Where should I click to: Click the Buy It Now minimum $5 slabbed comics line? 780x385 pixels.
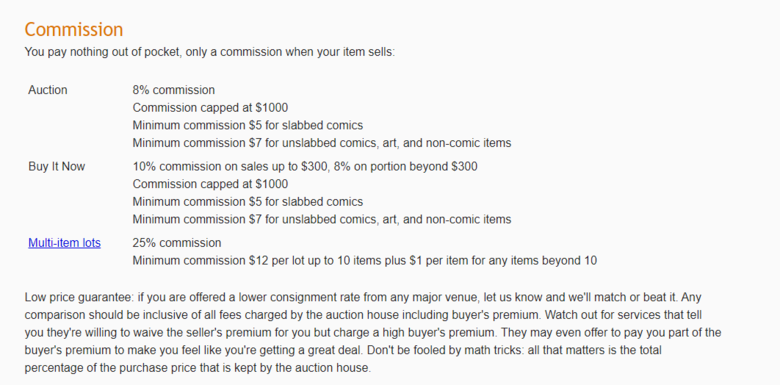coord(248,202)
